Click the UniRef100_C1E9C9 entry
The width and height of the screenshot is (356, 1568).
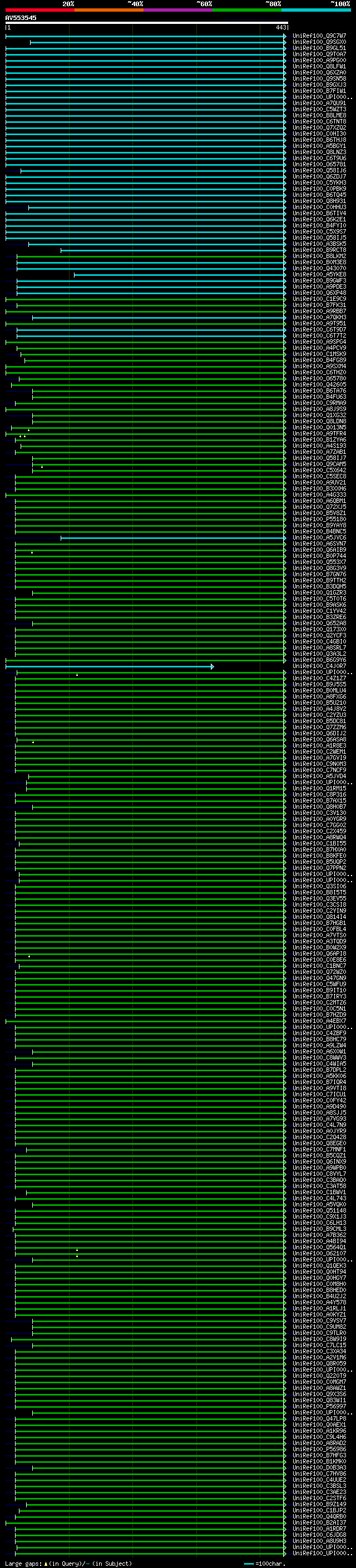click(319, 299)
